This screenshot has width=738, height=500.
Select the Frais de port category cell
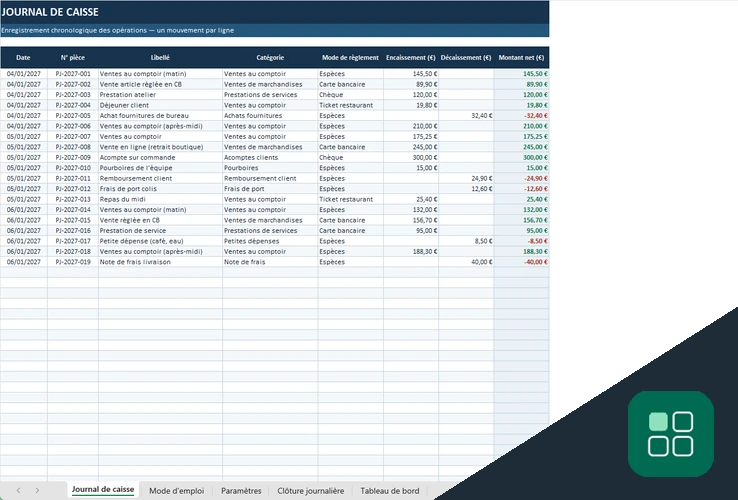click(270, 189)
